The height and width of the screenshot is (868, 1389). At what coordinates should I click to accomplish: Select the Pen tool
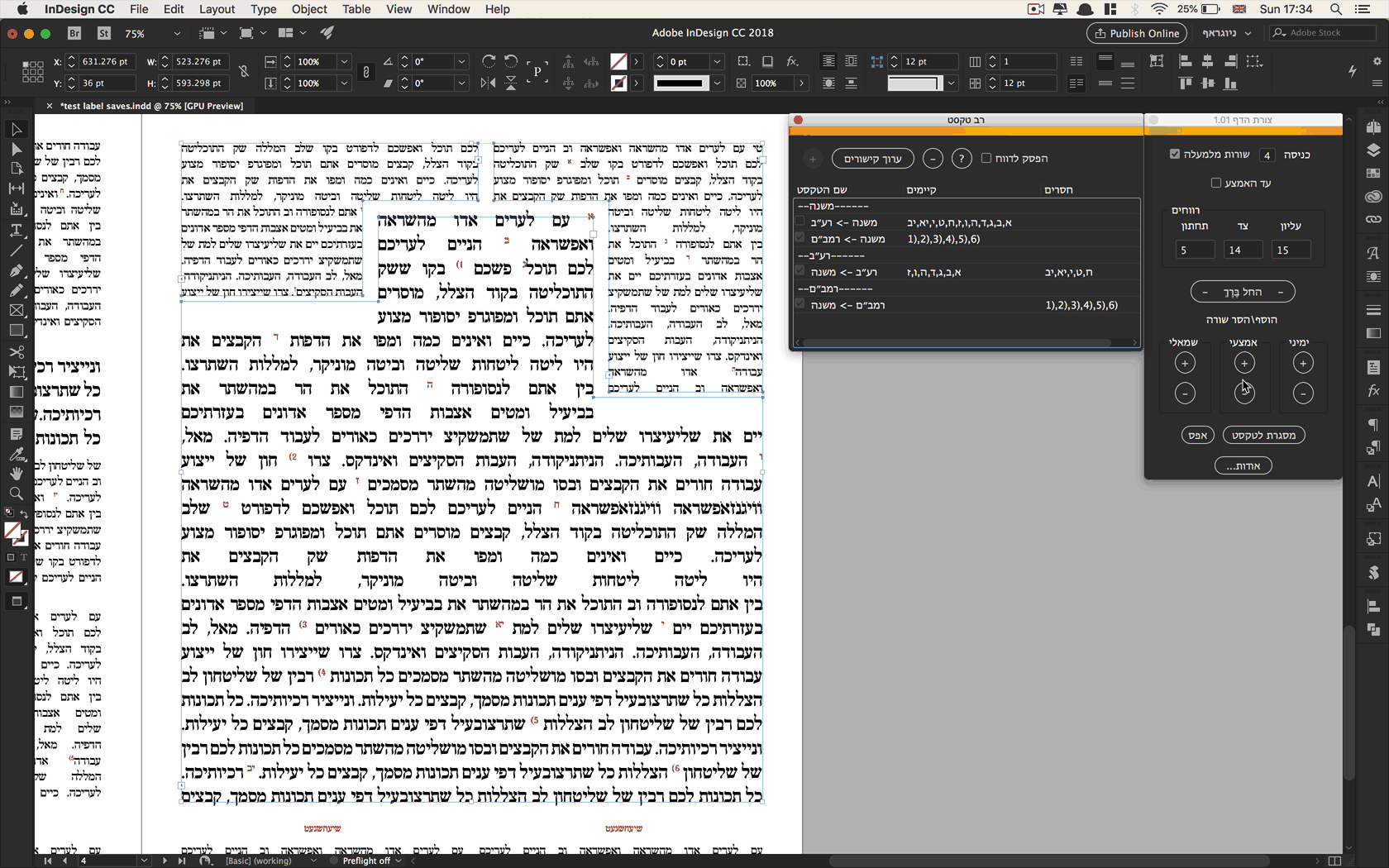pyautogui.click(x=16, y=270)
